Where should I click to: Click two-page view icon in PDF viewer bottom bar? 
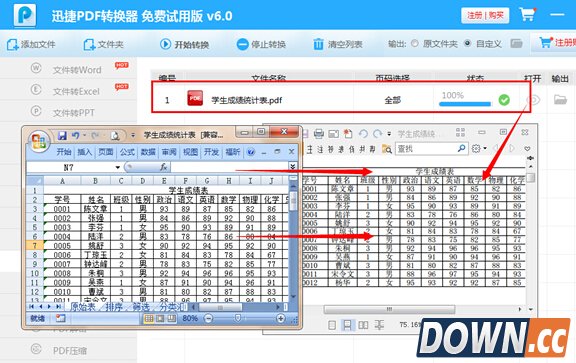(x=363, y=325)
